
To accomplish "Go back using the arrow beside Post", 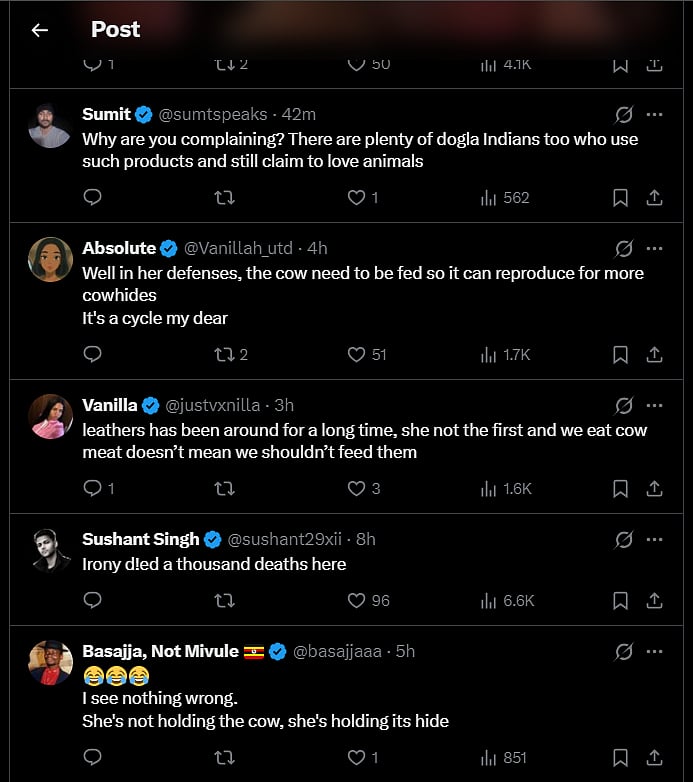I will pos(39,30).
